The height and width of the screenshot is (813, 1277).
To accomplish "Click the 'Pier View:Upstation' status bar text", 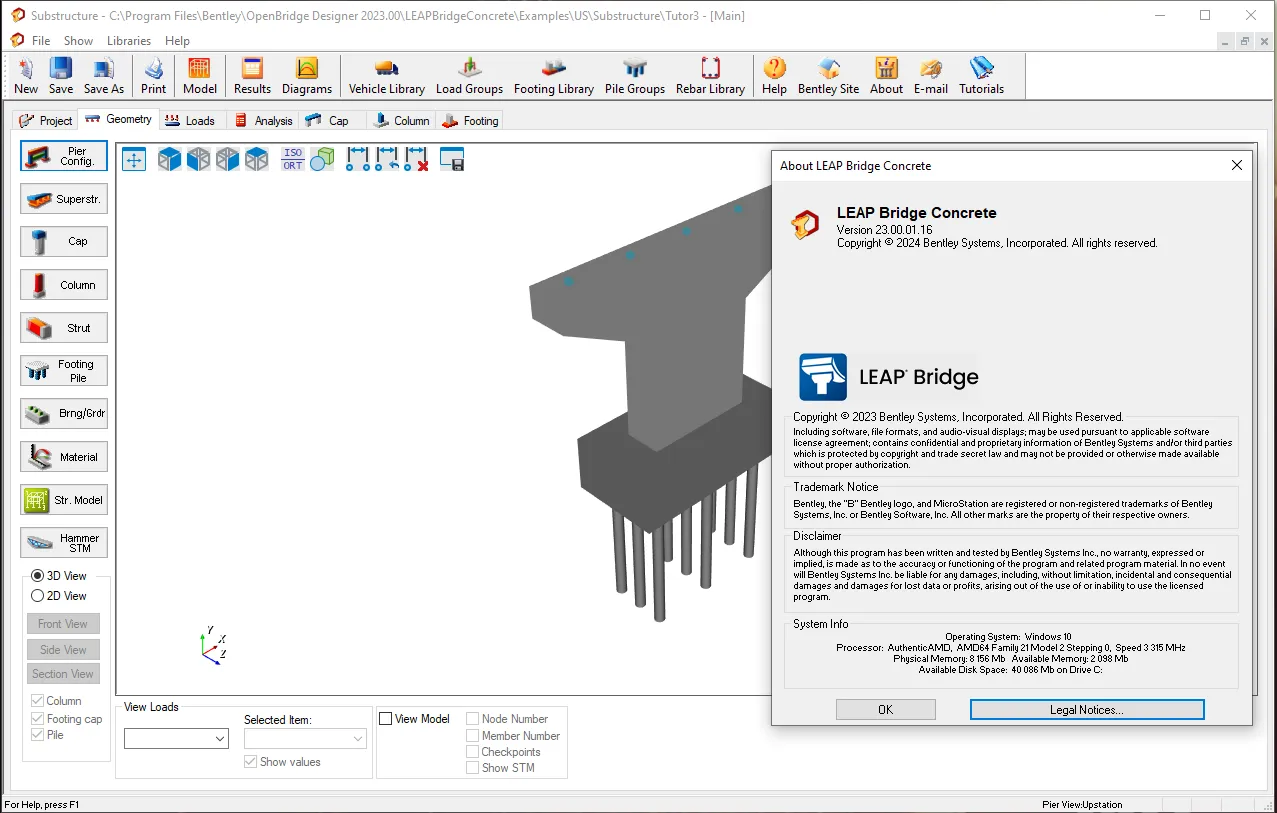I will point(1082,804).
